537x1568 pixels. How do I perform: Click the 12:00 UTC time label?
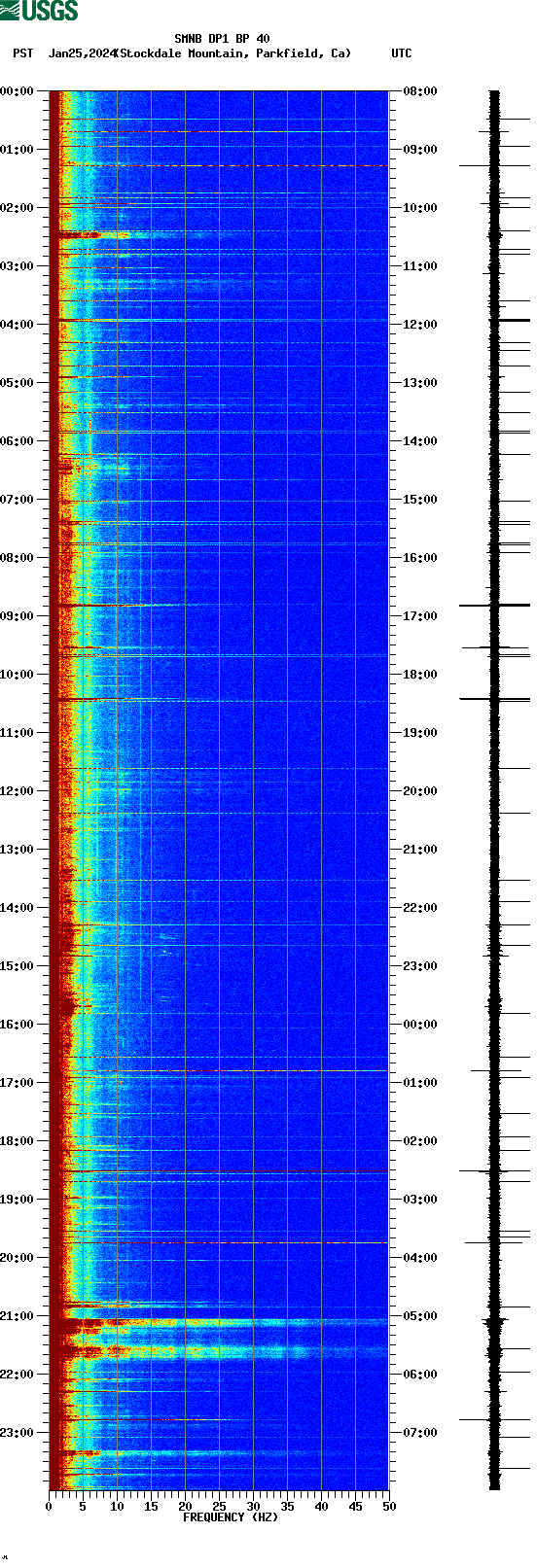pos(420,325)
